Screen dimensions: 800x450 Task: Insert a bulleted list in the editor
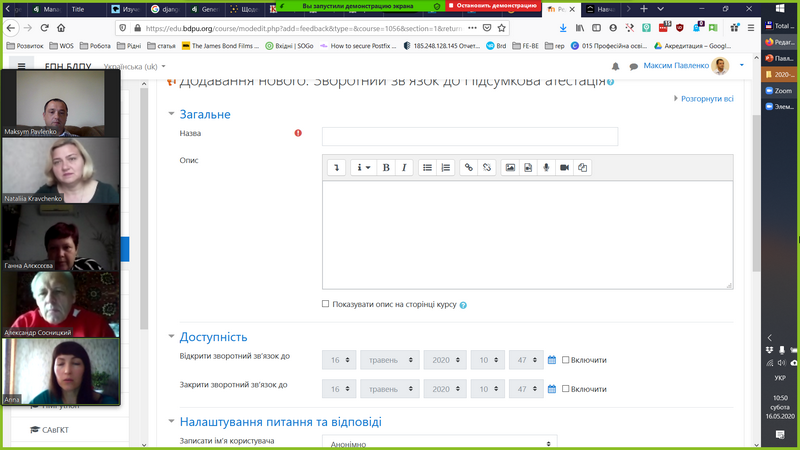pos(427,168)
